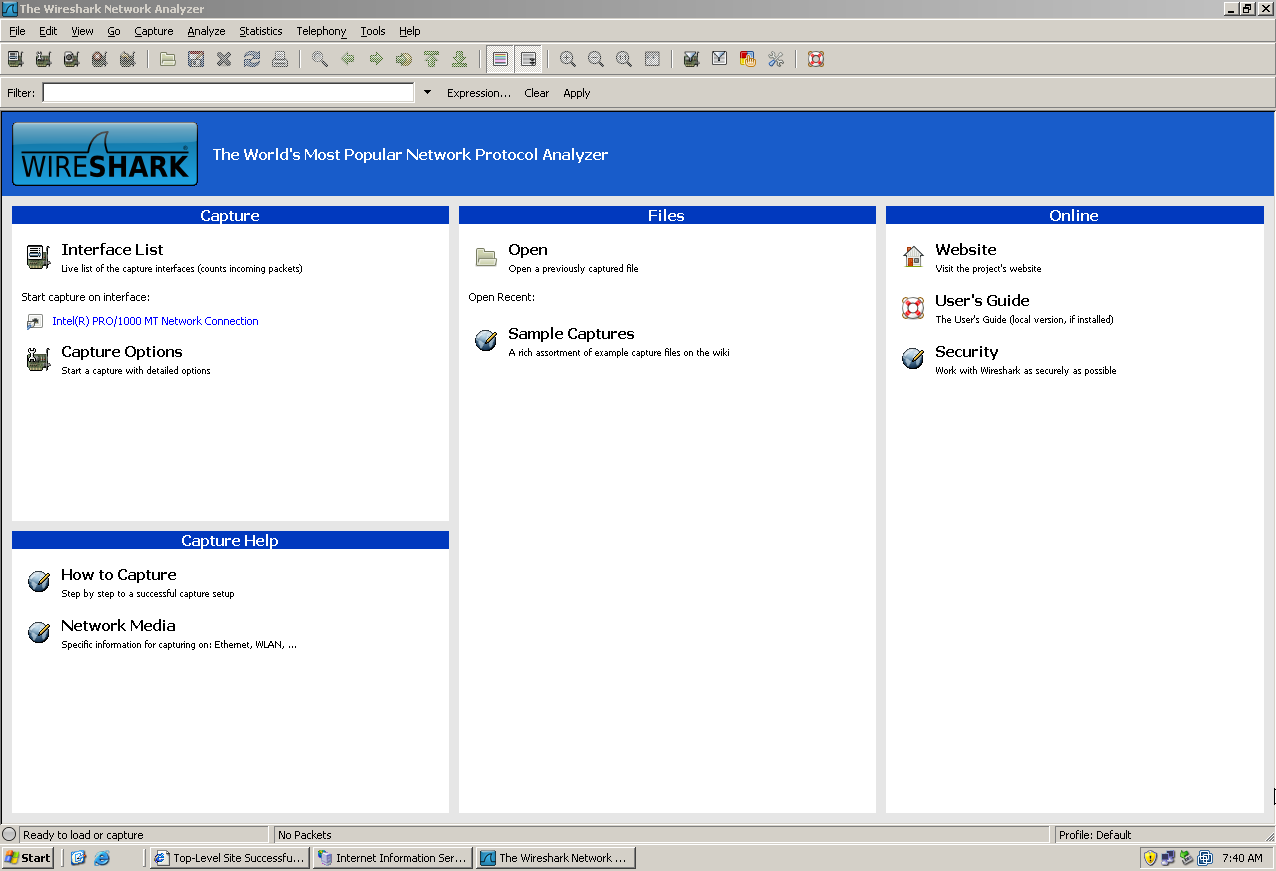1276x871 pixels.
Task: Open the Telephony menu
Action: 321,31
